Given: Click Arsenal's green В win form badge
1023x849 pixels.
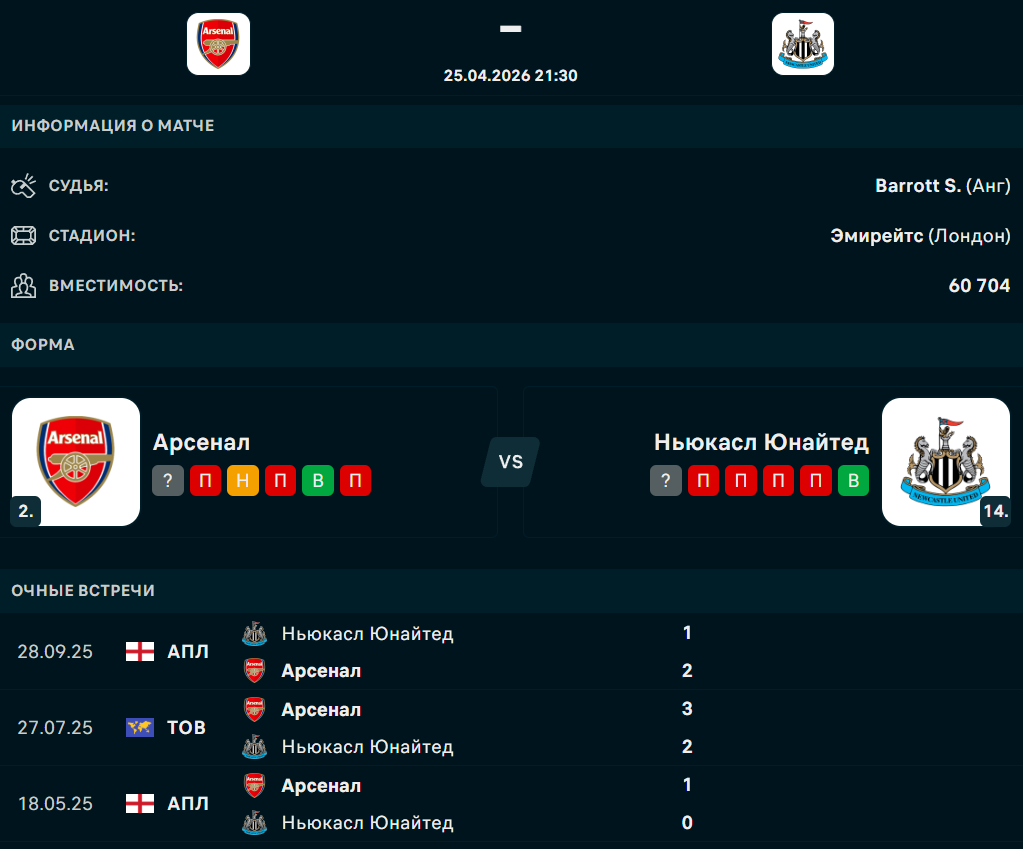Looking at the screenshot, I should pyautogui.click(x=318, y=481).
